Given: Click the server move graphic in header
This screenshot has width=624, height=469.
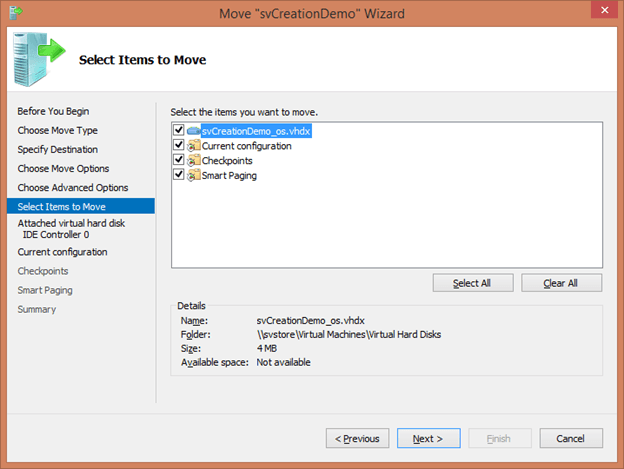Looking at the screenshot, I should [39, 60].
